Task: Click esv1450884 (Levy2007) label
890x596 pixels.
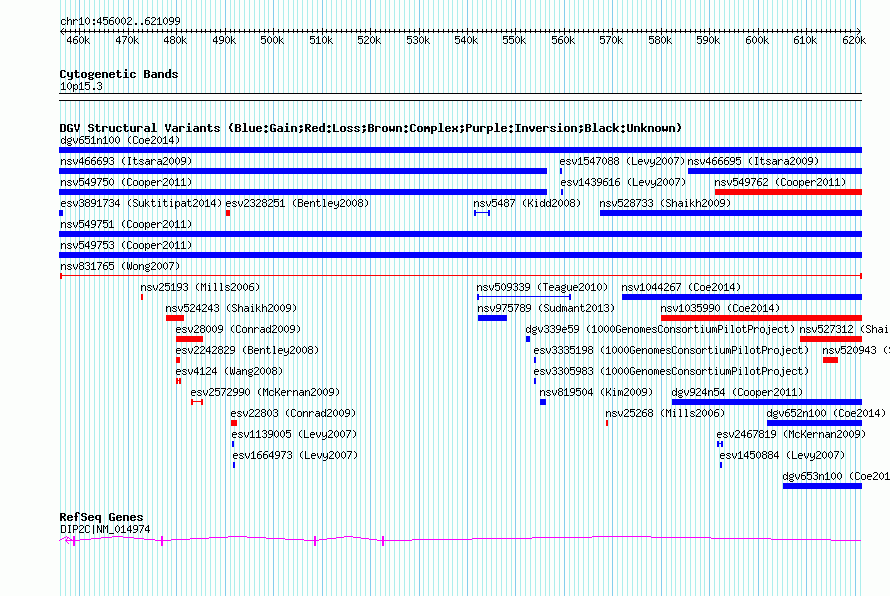Action: pos(782,455)
